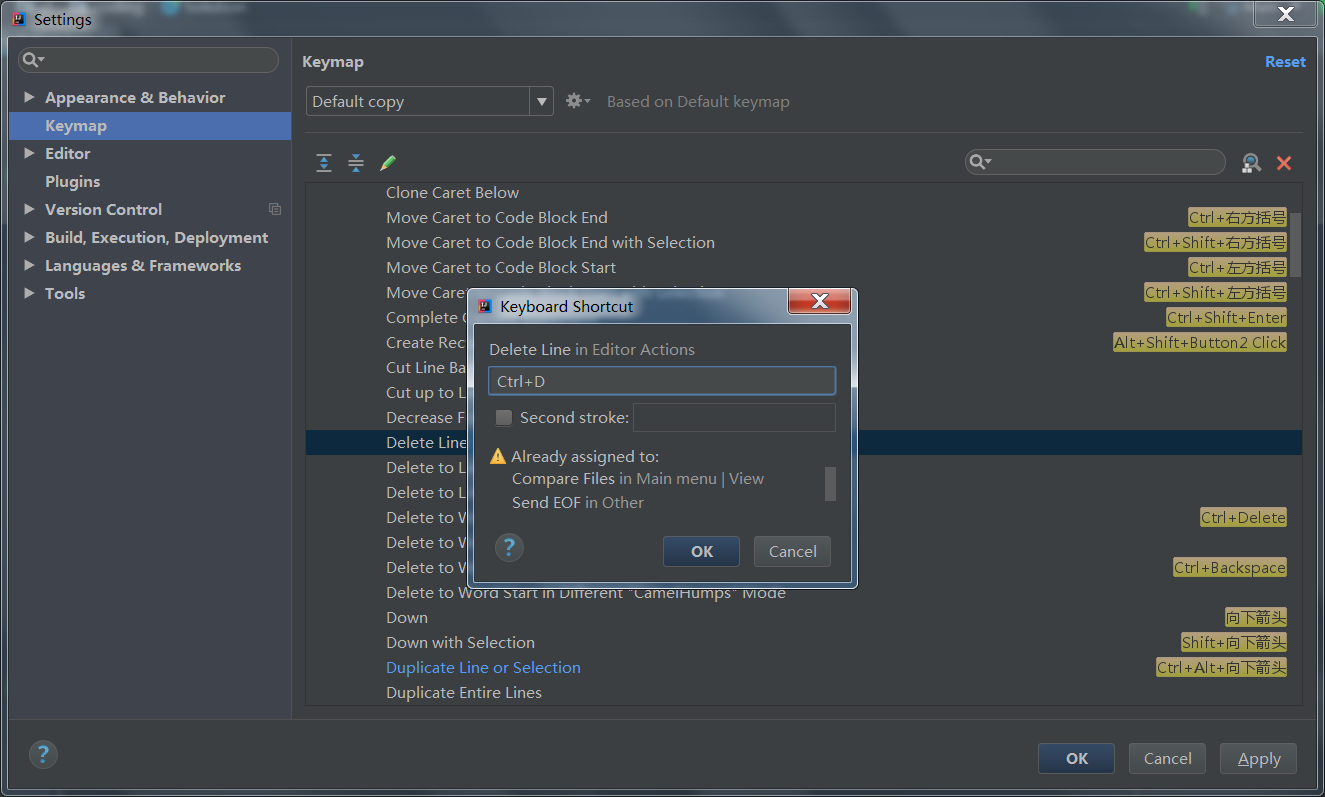The image size is (1325, 797).
Task: Click the search magnifier in the Settings sidebar
Action: click(x=33, y=60)
